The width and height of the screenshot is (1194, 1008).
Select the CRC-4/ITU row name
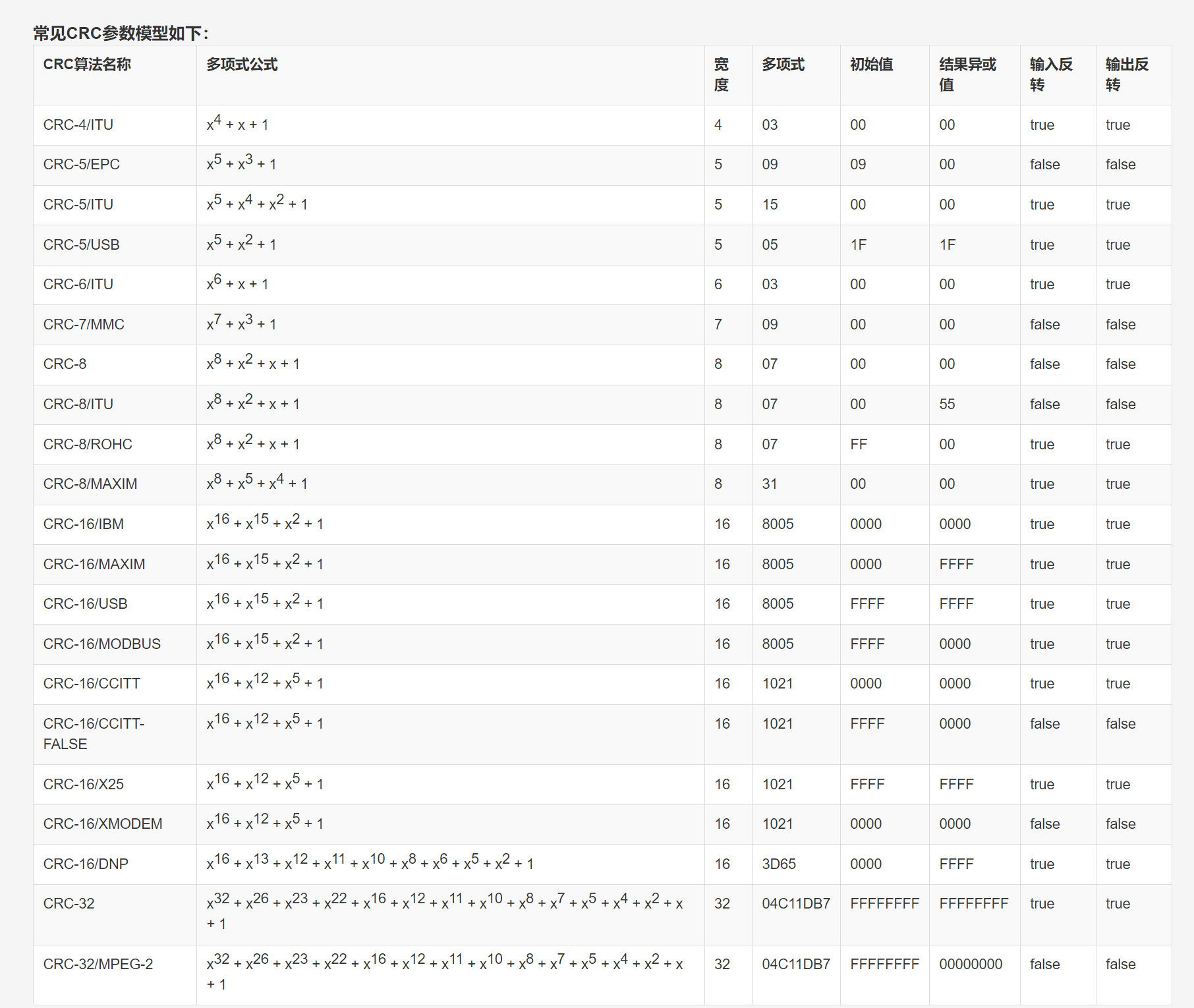coord(78,125)
